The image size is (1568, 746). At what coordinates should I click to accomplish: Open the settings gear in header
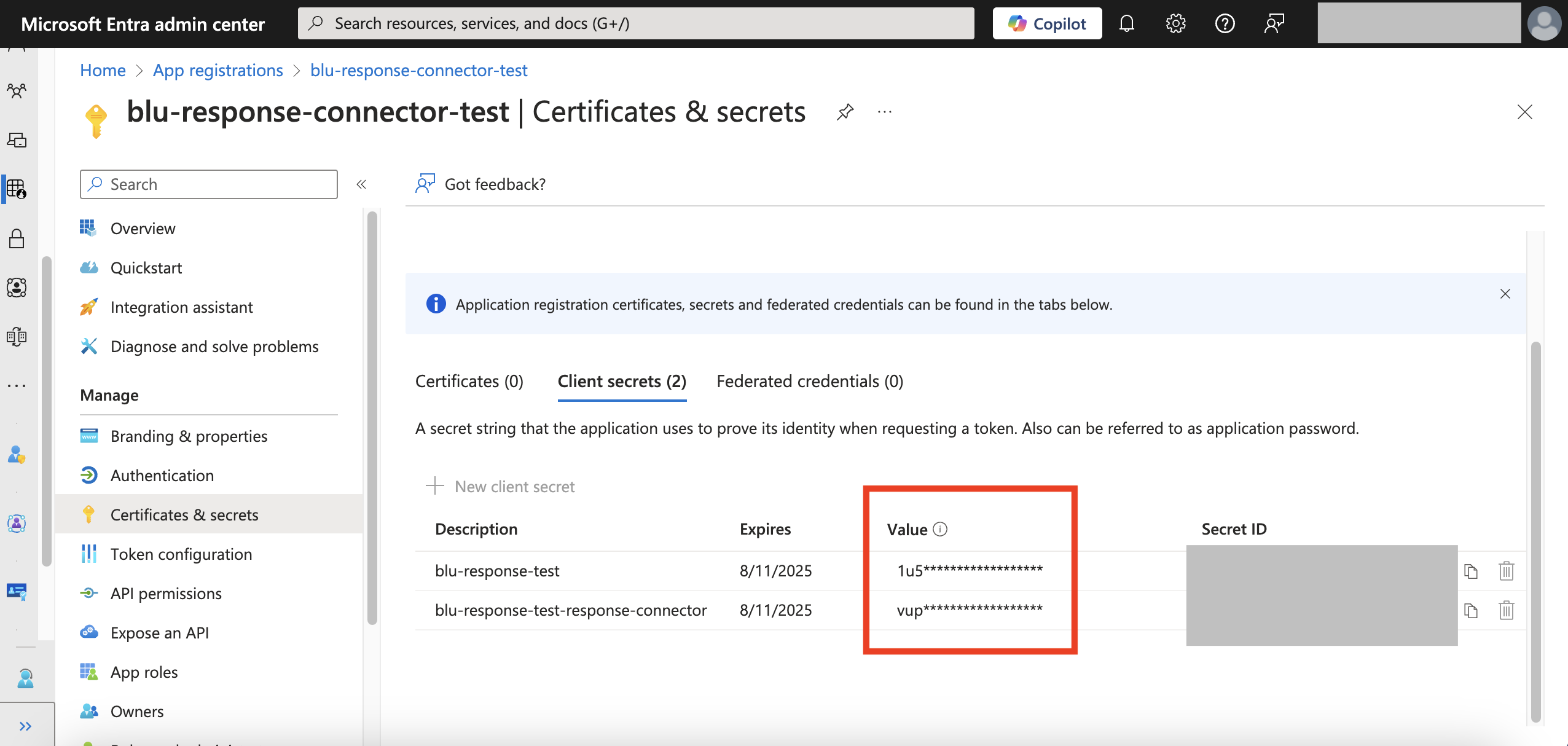(1175, 23)
